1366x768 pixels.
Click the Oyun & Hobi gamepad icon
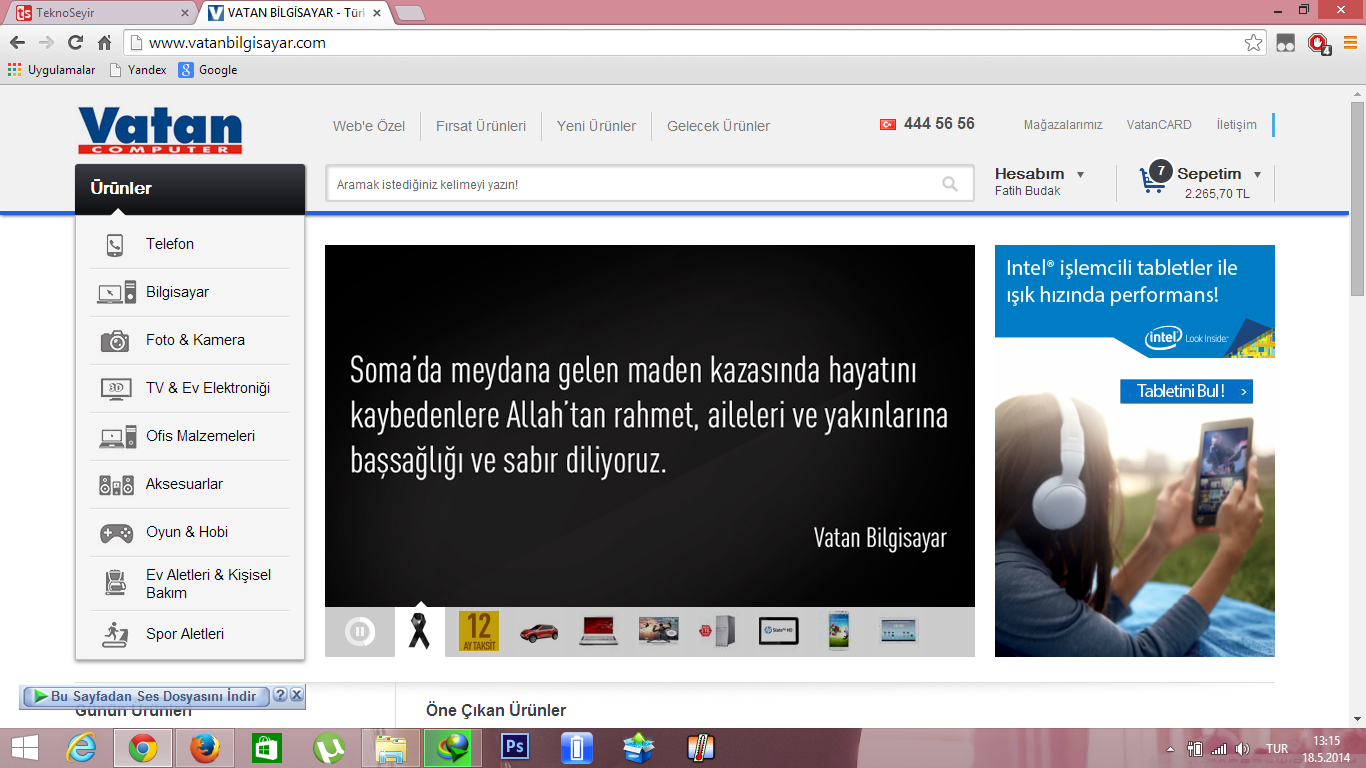(x=116, y=533)
